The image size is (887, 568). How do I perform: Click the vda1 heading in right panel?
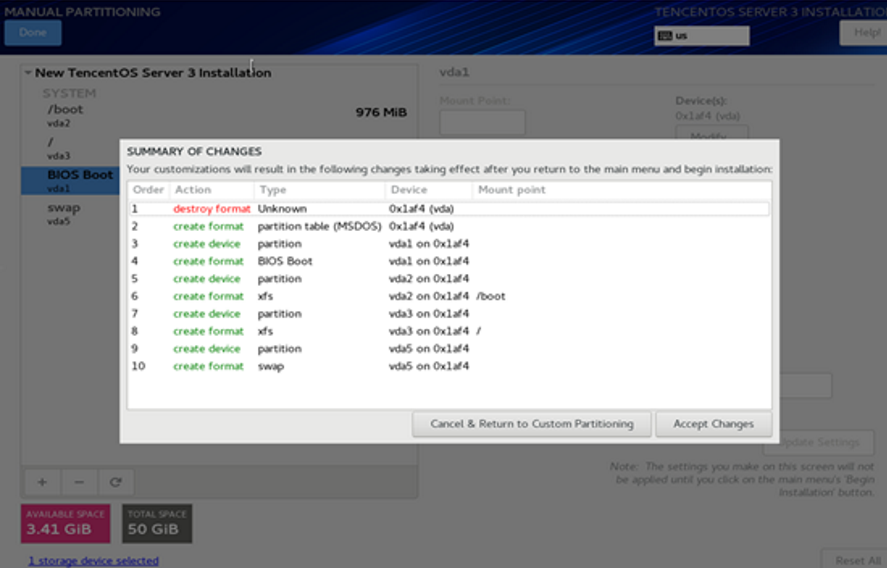point(454,72)
